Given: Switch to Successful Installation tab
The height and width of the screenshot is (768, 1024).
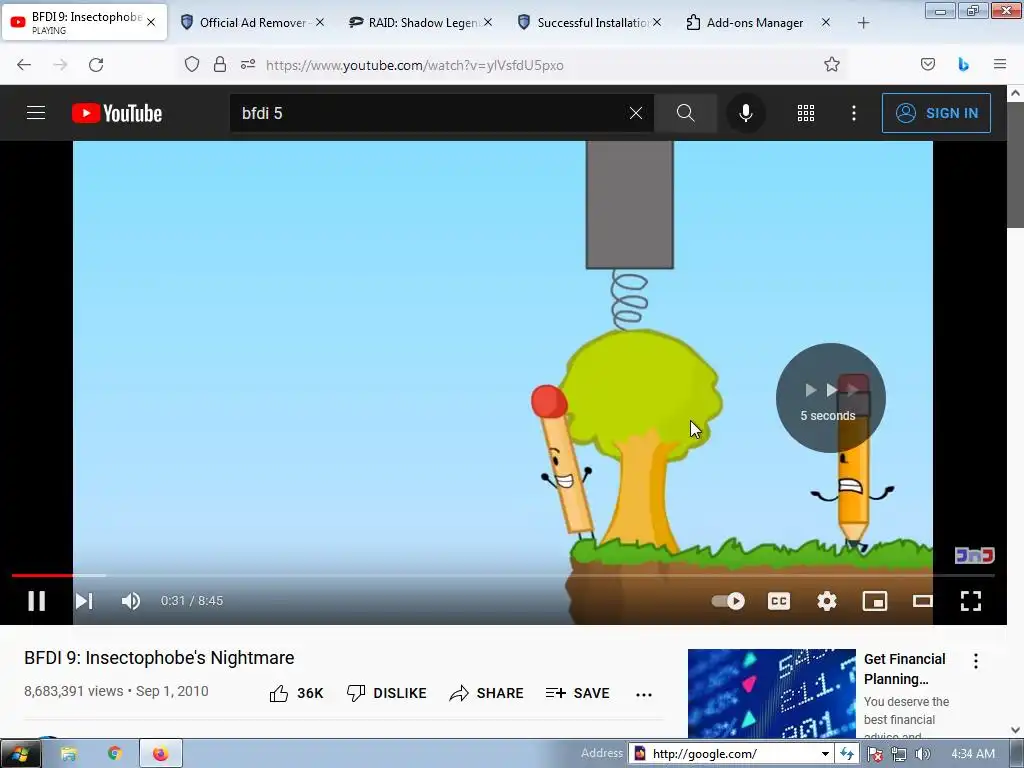Looking at the screenshot, I should (x=590, y=22).
